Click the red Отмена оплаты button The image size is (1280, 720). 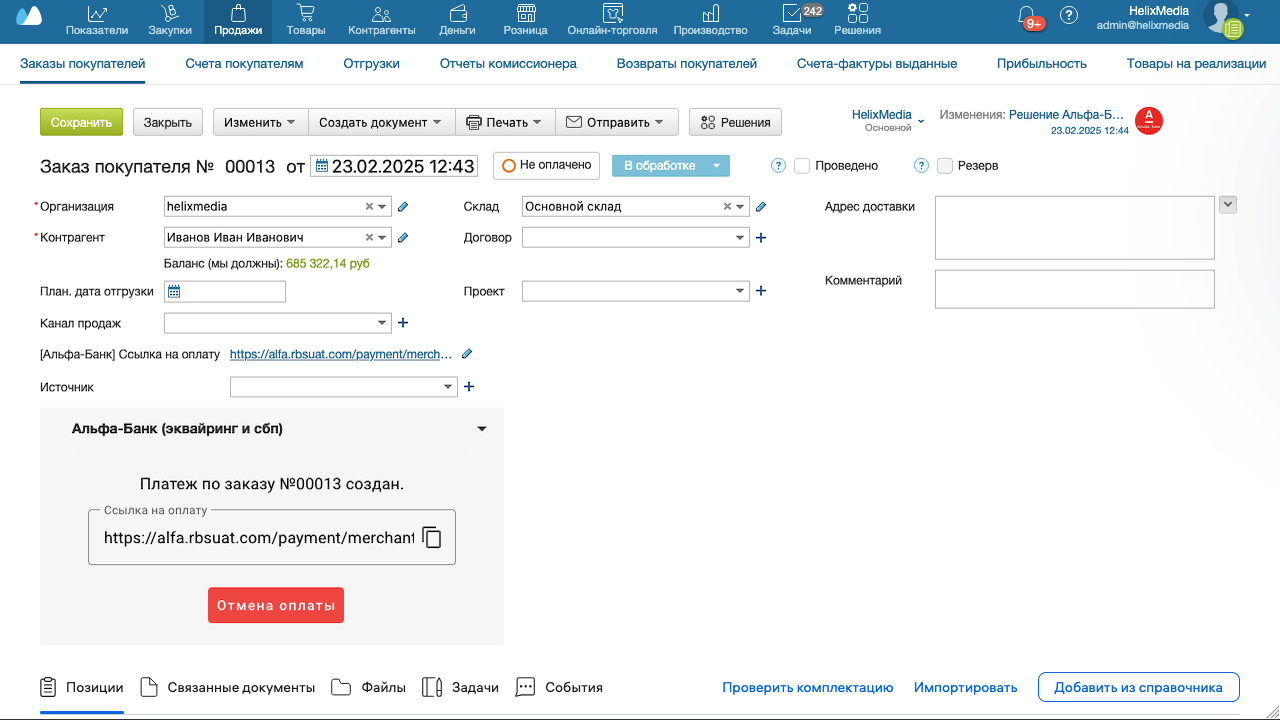coord(276,605)
